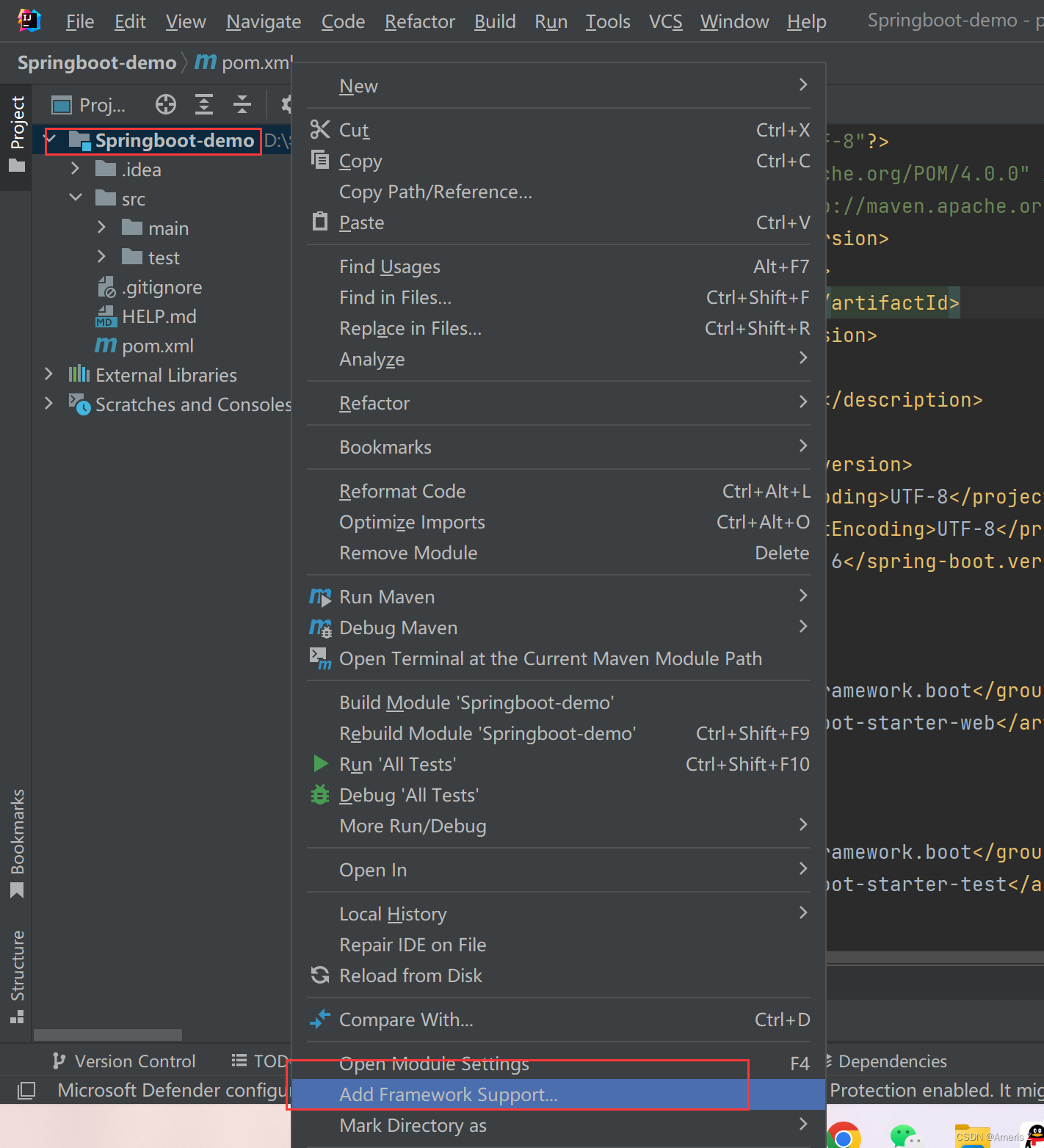Toggle the Bookmarks tool window sidebar tab
The image size is (1044, 1148).
tap(17, 844)
